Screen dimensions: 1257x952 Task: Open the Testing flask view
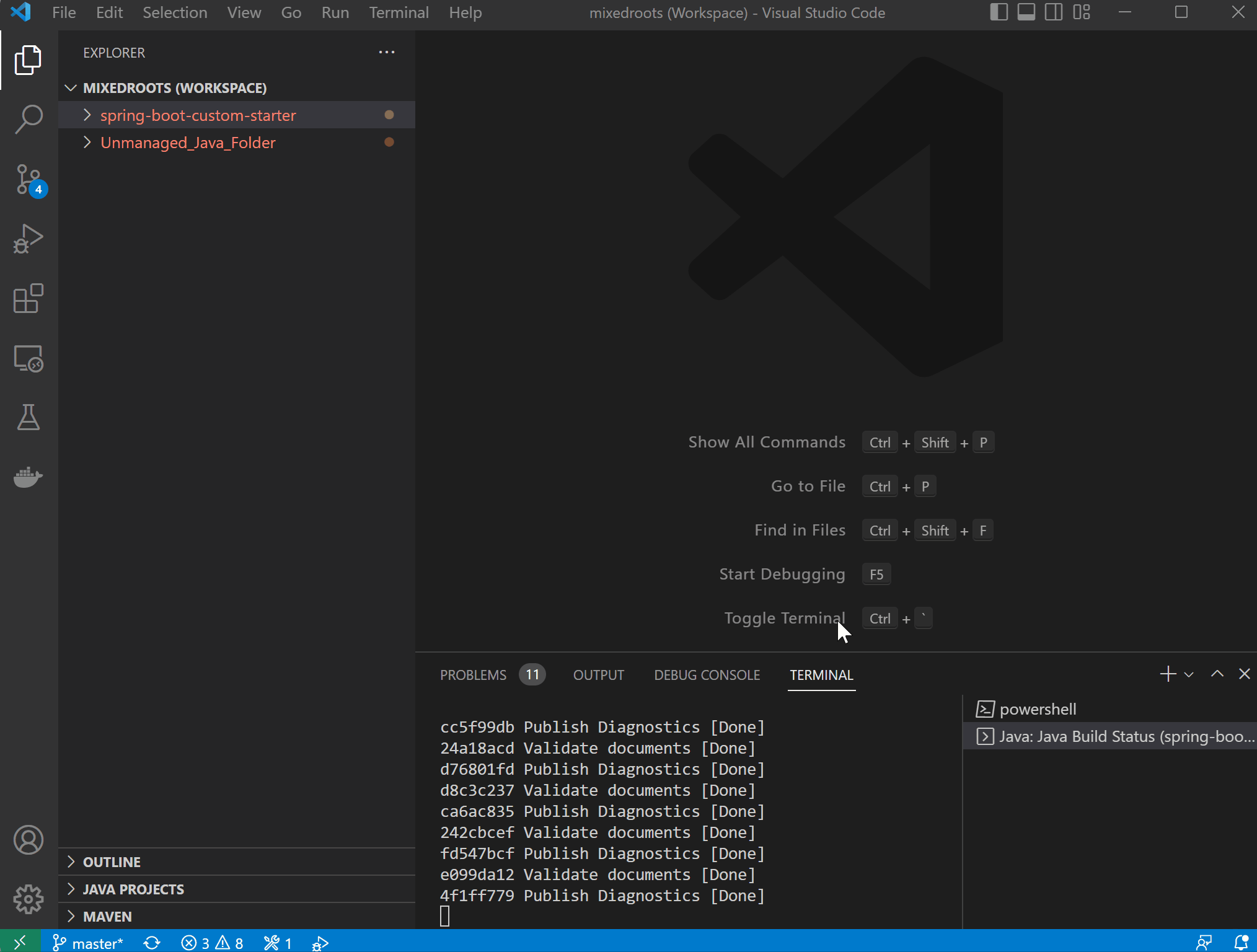[29, 418]
